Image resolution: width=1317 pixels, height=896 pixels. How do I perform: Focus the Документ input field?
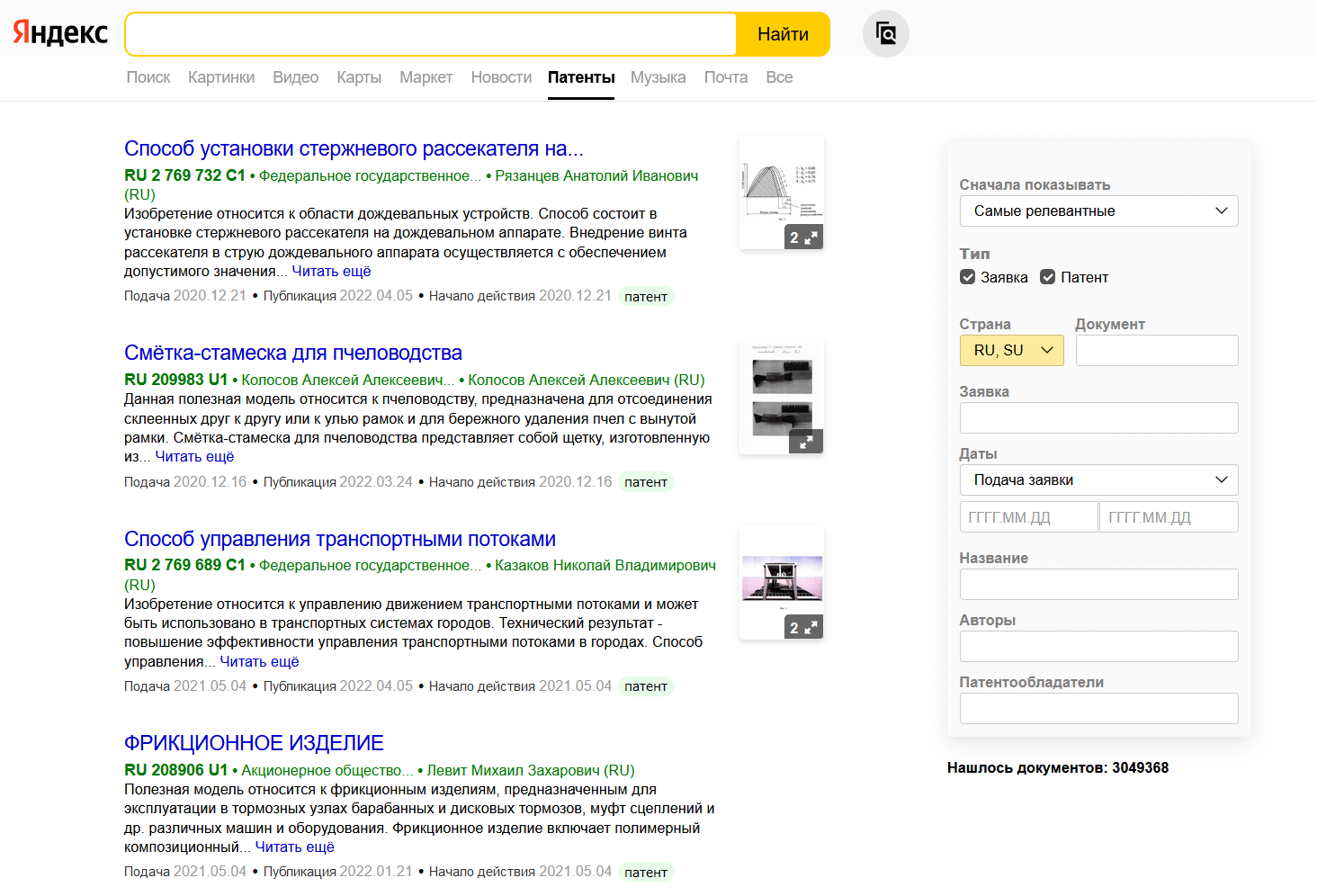click(x=1157, y=351)
